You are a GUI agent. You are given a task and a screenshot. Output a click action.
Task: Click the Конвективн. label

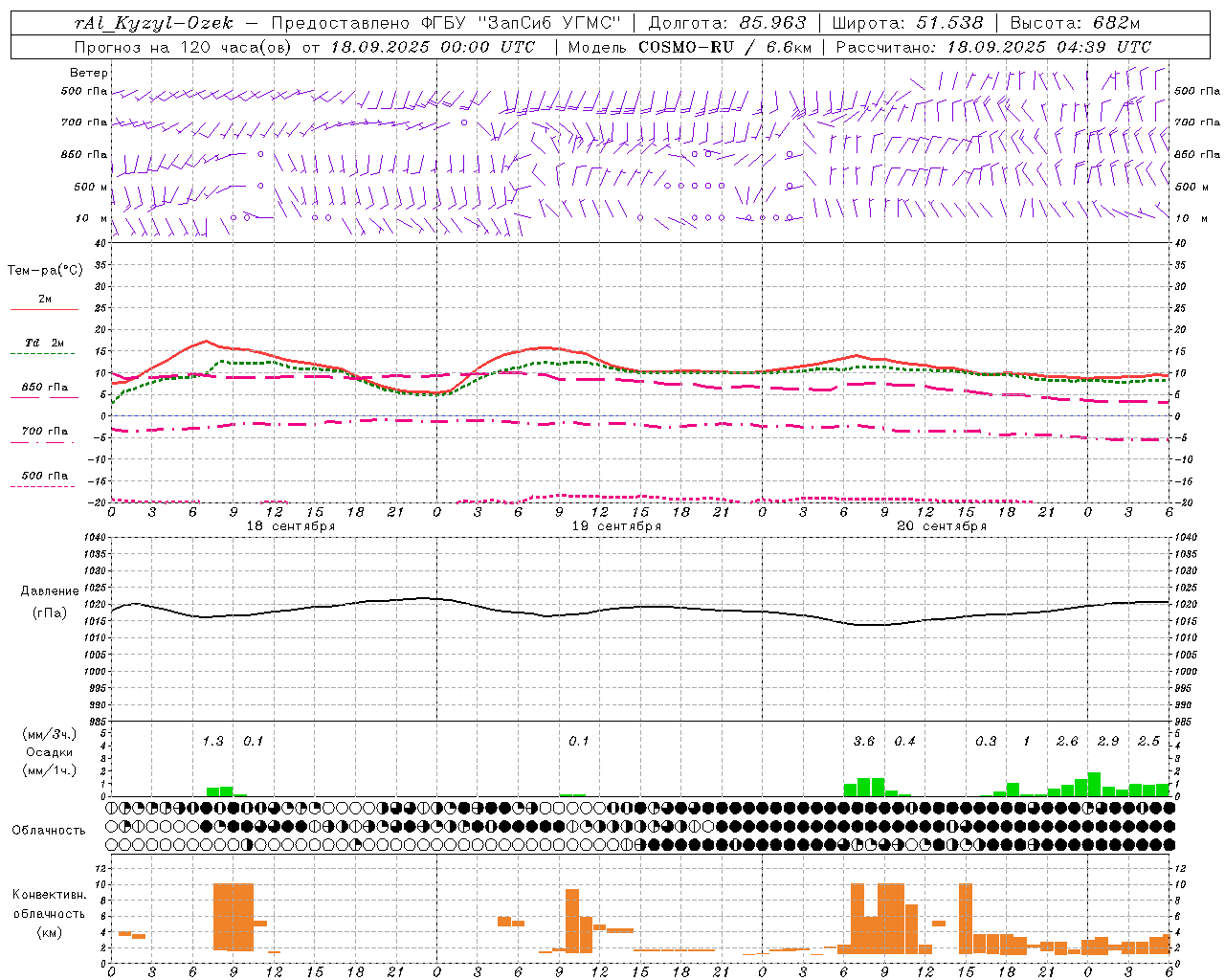click(x=50, y=894)
